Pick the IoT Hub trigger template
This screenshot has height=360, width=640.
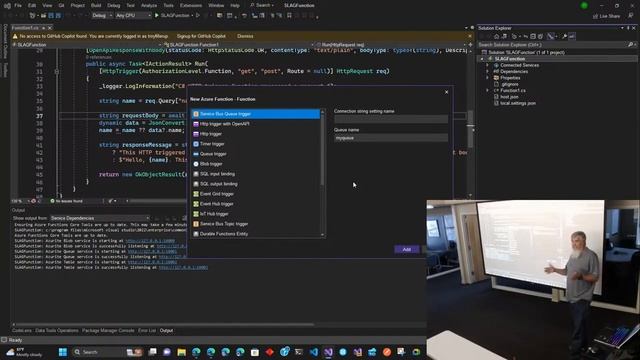tap(256, 214)
